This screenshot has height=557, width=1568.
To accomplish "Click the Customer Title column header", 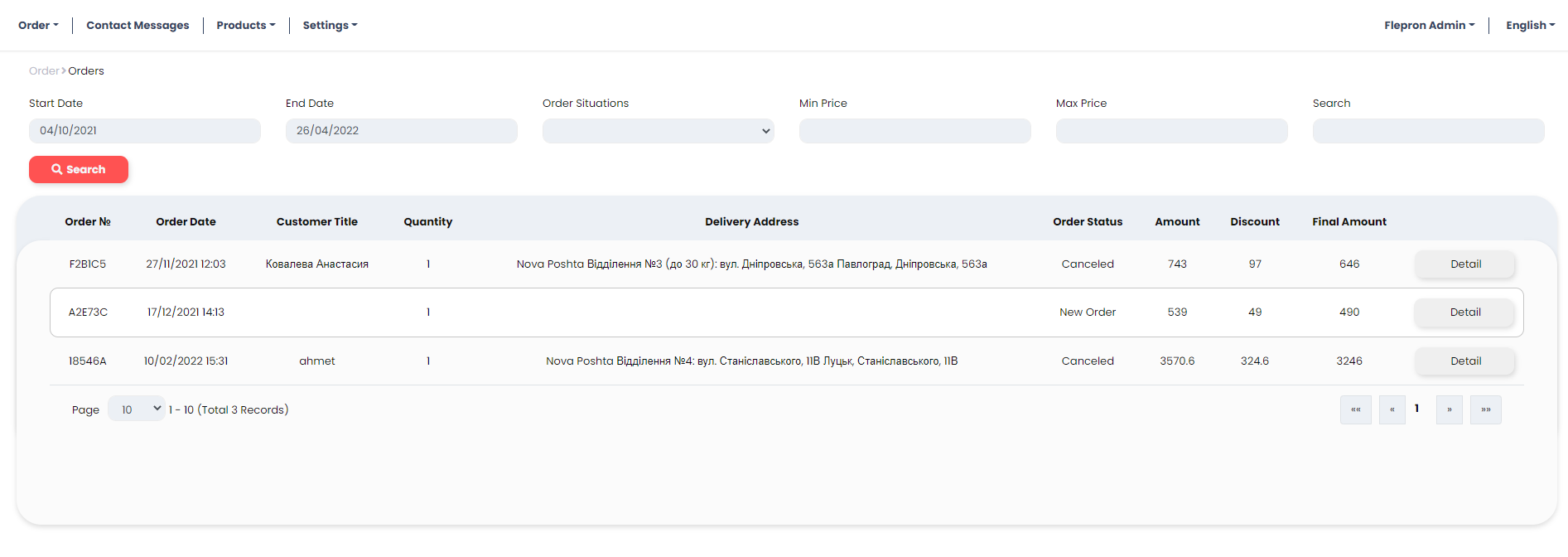I will [x=317, y=221].
